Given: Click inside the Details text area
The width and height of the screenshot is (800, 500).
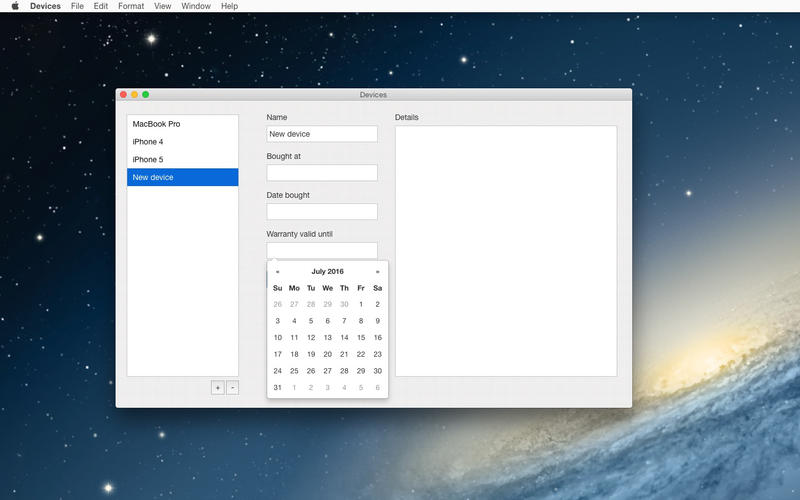Looking at the screenshot, I should [505, 250].
